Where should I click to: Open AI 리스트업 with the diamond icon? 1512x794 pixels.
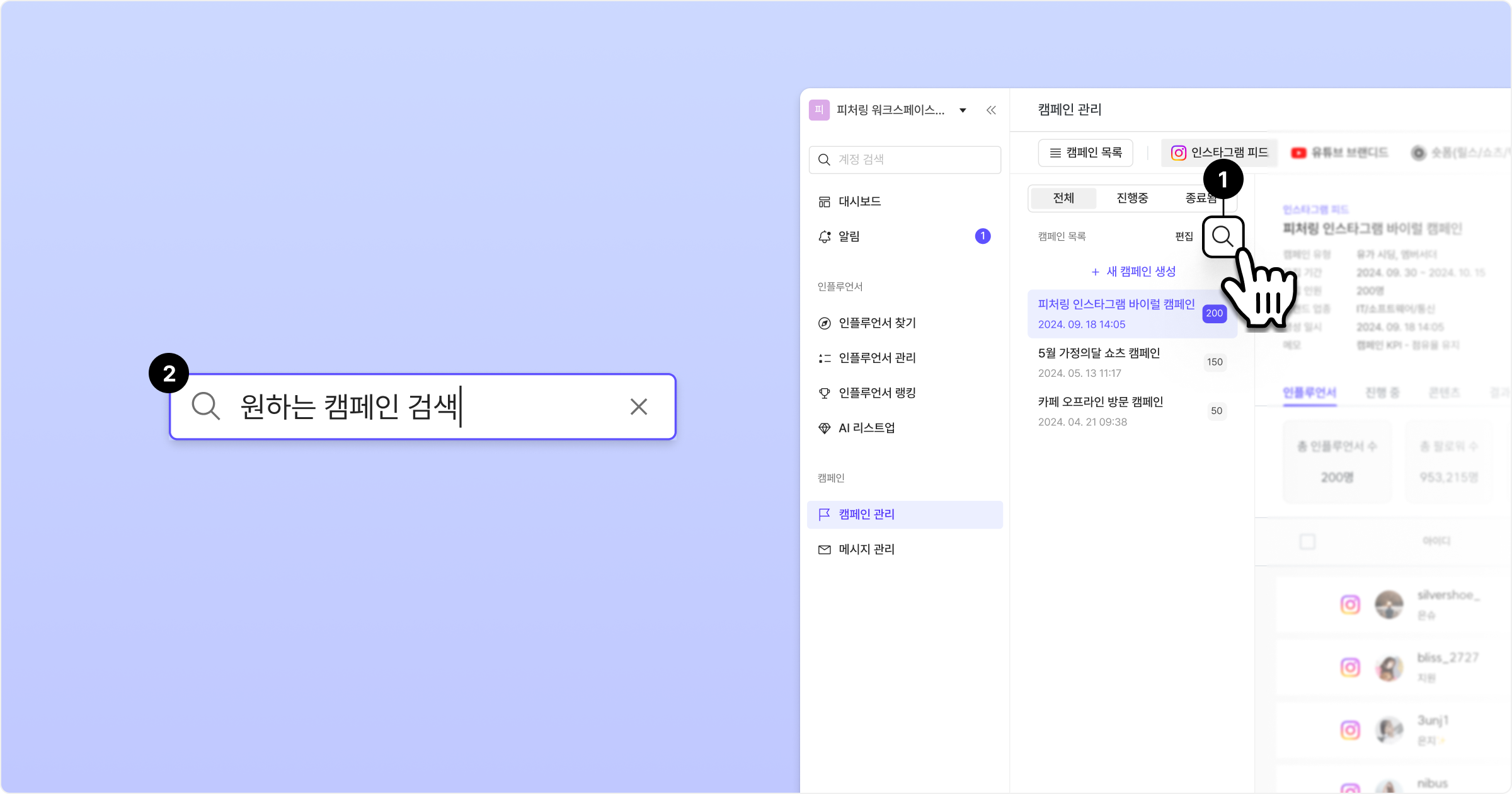pyautogui.click(x=866, y=428)
